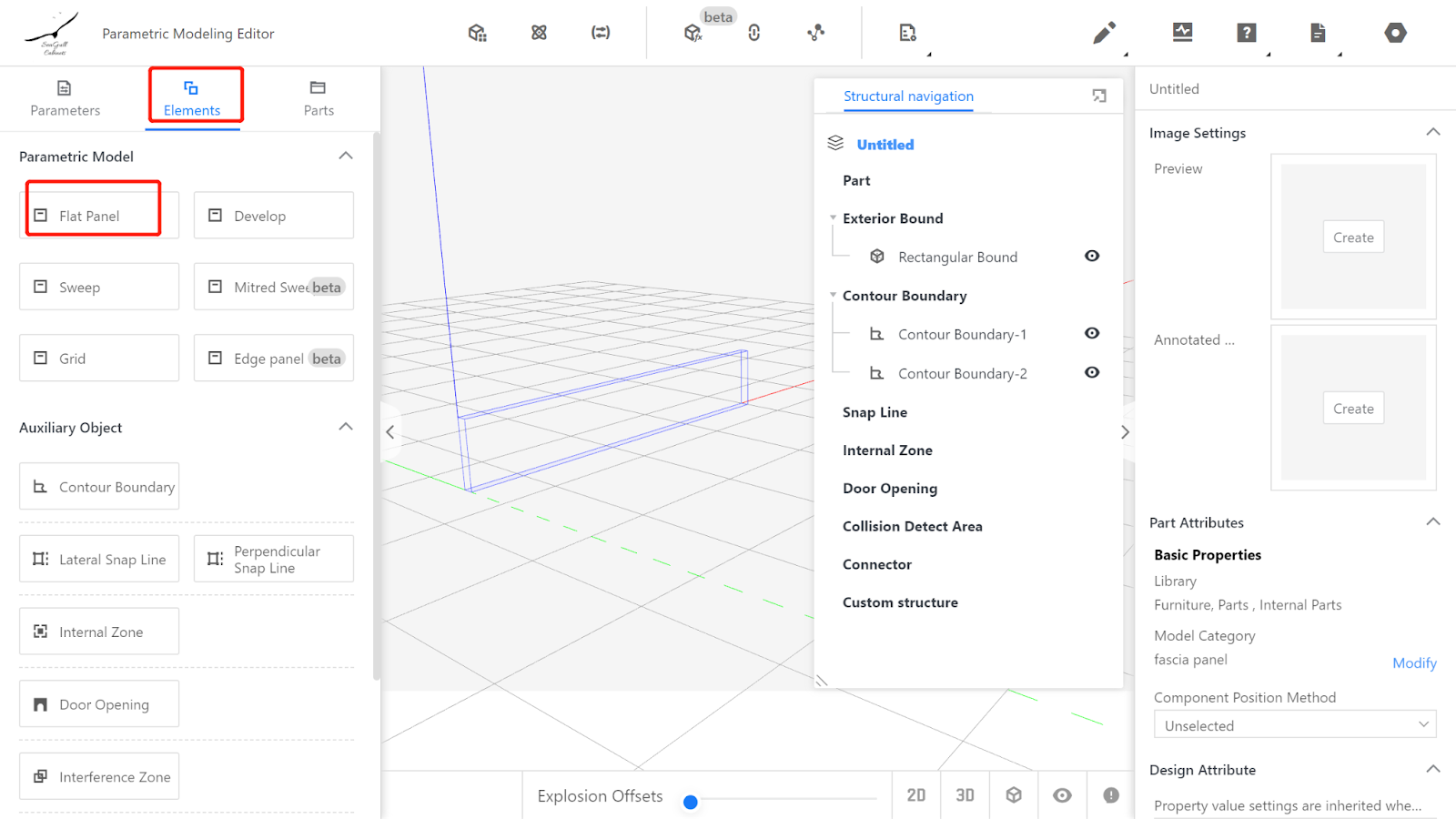This screenshot has width=1456, height=819.
Task: Click the pencil edit icon in top toolbar
Action: 1104,34
